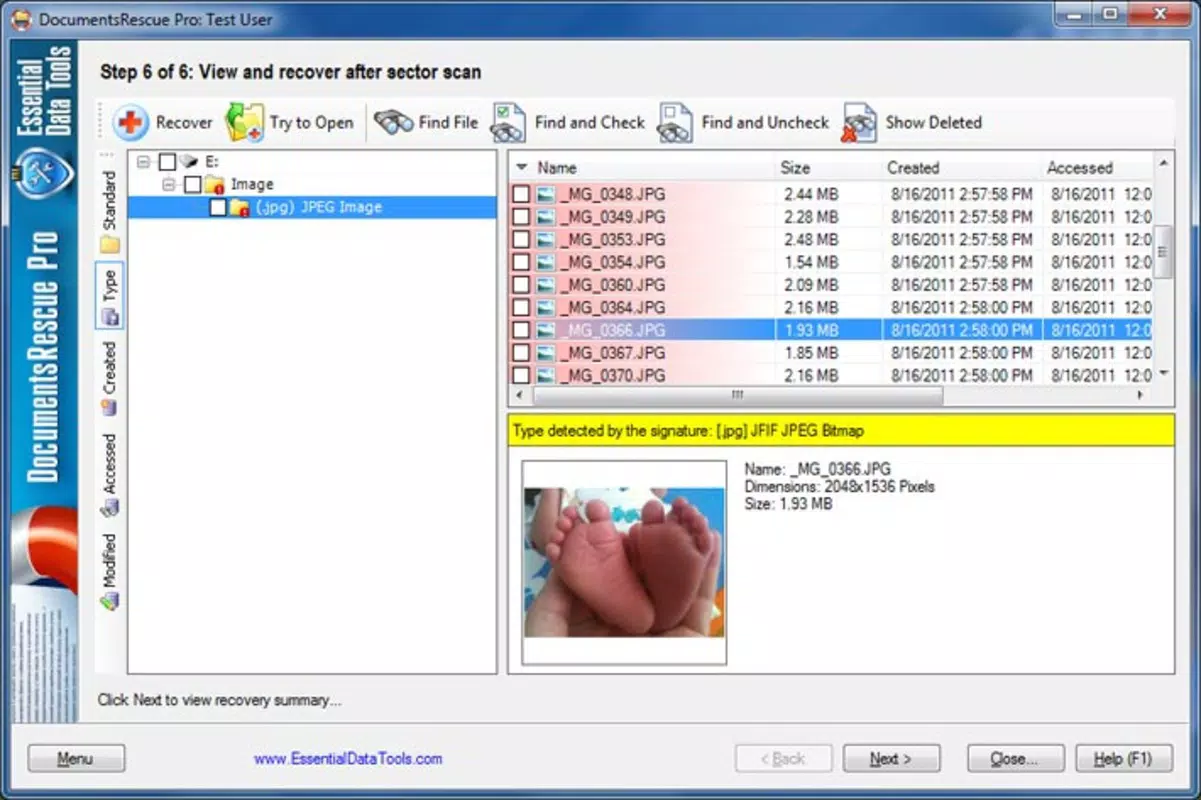
Task: Click the Close... button
Action: pos(1015,759)
